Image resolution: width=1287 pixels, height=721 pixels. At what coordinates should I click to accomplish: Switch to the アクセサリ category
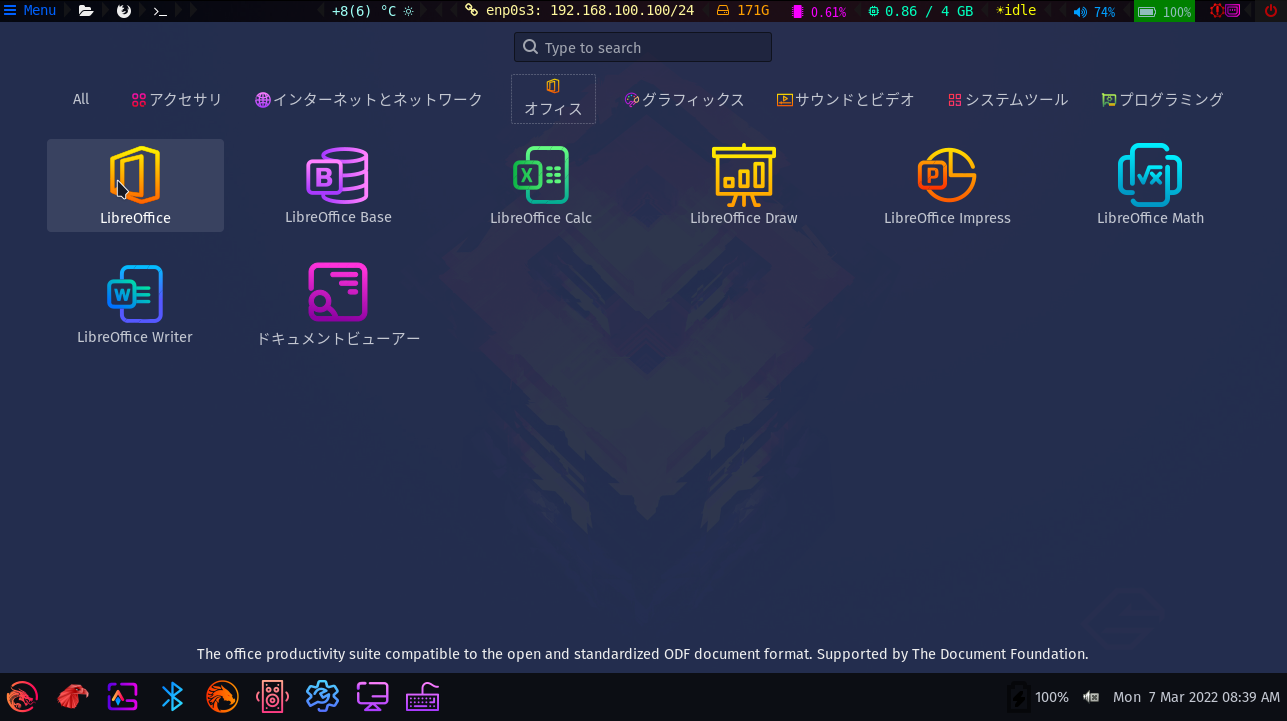177,99
